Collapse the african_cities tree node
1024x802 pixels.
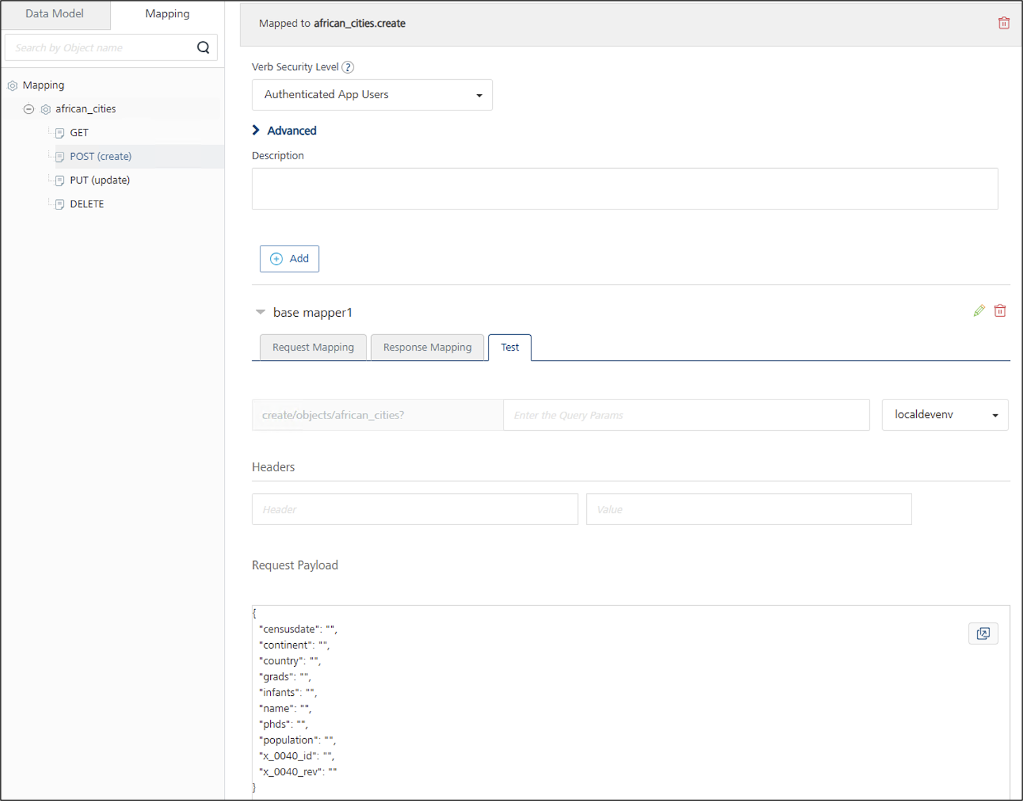[x=29, y=109]
